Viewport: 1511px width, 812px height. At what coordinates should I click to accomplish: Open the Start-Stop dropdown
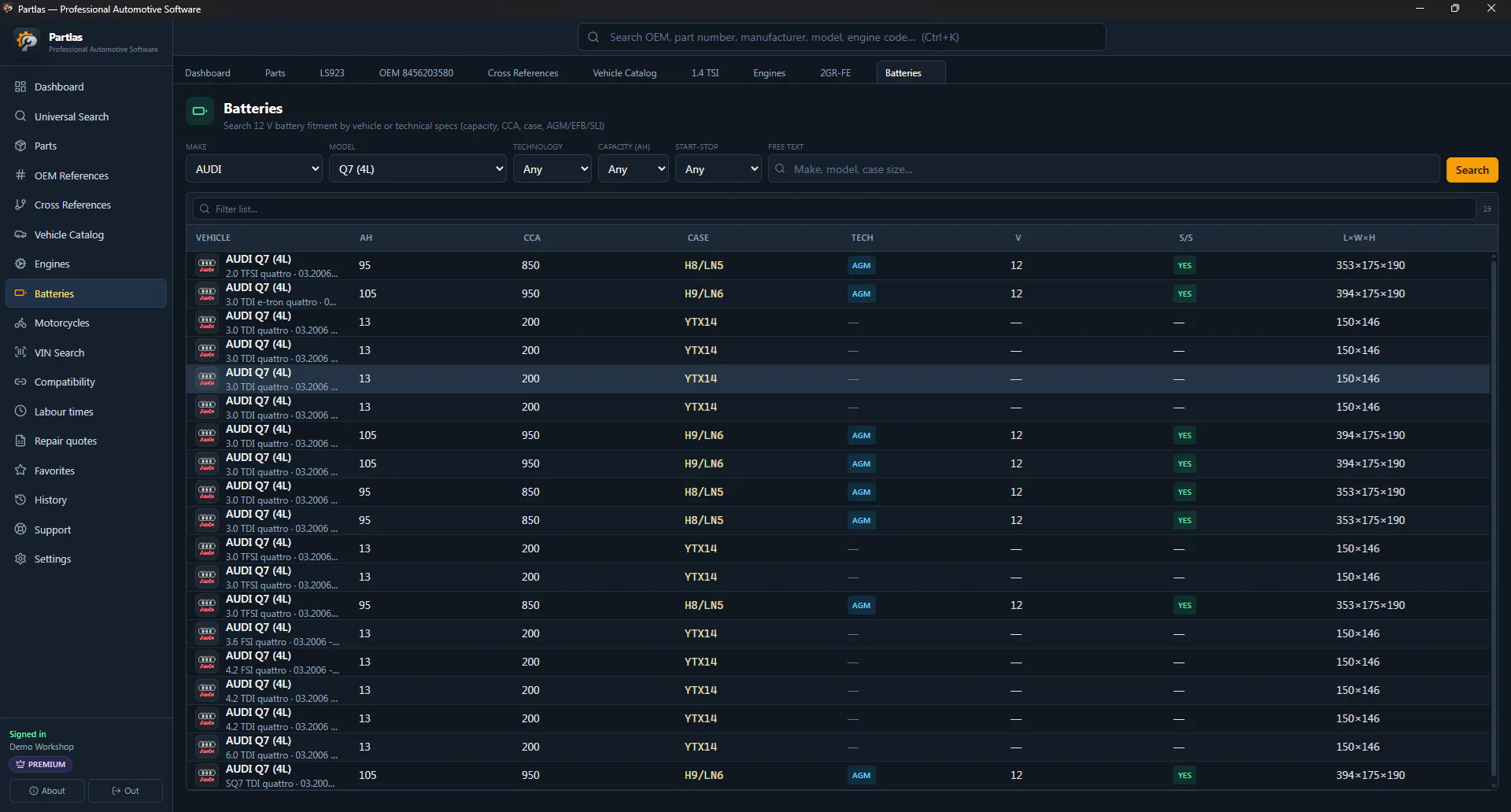pyautogui.click(x=719, y=169)
